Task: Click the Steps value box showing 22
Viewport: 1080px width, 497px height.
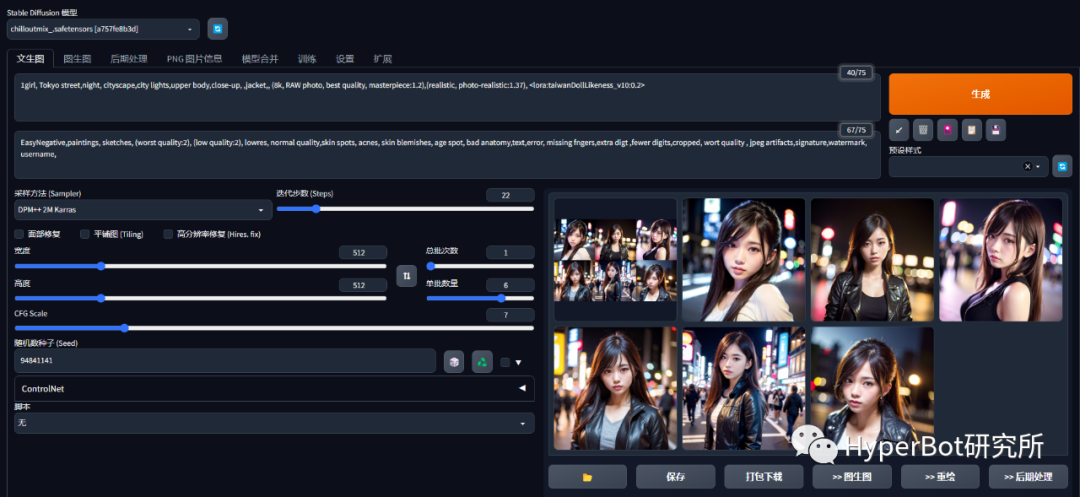Action: click(510, 195)
